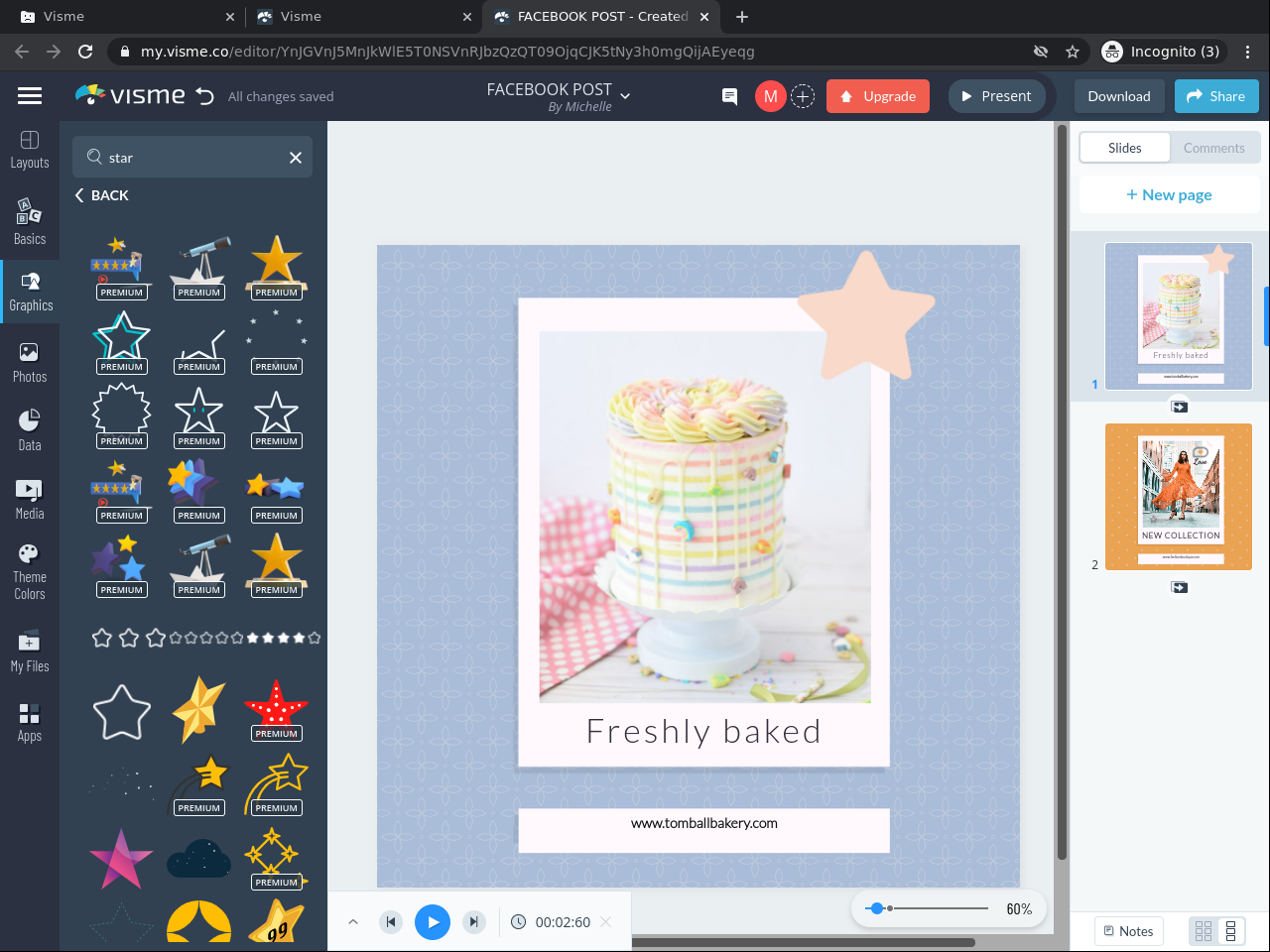The height and width of the screenshot is (952, 1270).
Task: Open Layouts in the sidebar
Action: [30, 150]
